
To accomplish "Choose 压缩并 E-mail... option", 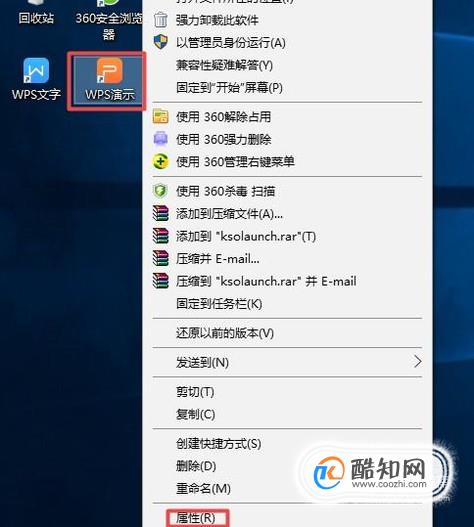I will click(x=218, y=259).
